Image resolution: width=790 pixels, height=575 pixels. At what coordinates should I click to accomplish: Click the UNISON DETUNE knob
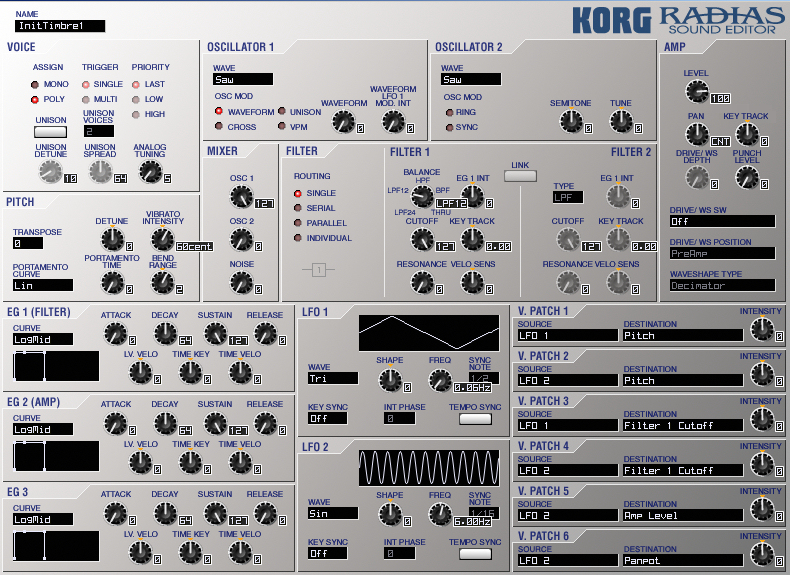pyautogui.click(x=50, y=171)
